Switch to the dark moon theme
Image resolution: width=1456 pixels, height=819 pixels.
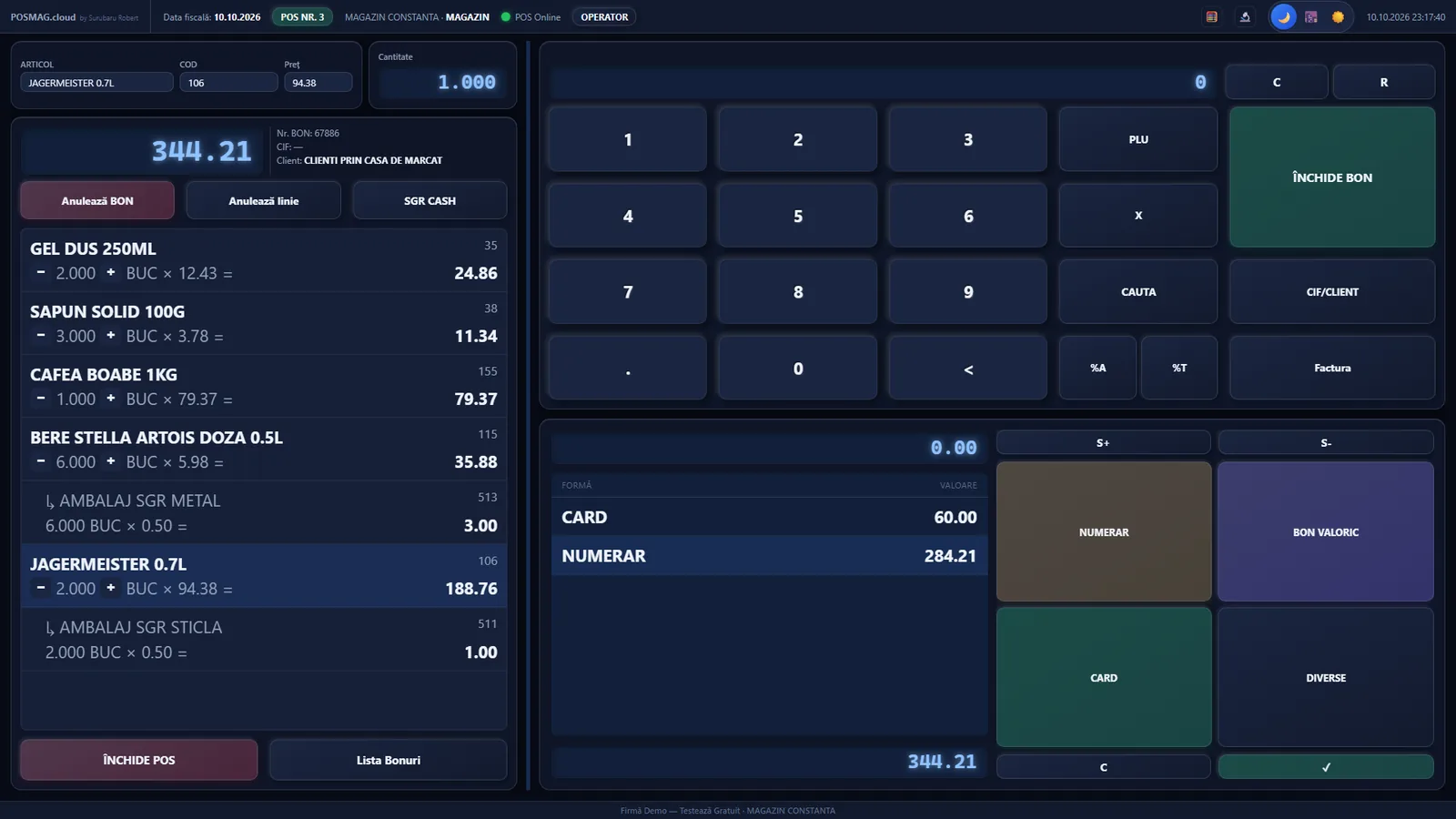tap(1283, 17)
